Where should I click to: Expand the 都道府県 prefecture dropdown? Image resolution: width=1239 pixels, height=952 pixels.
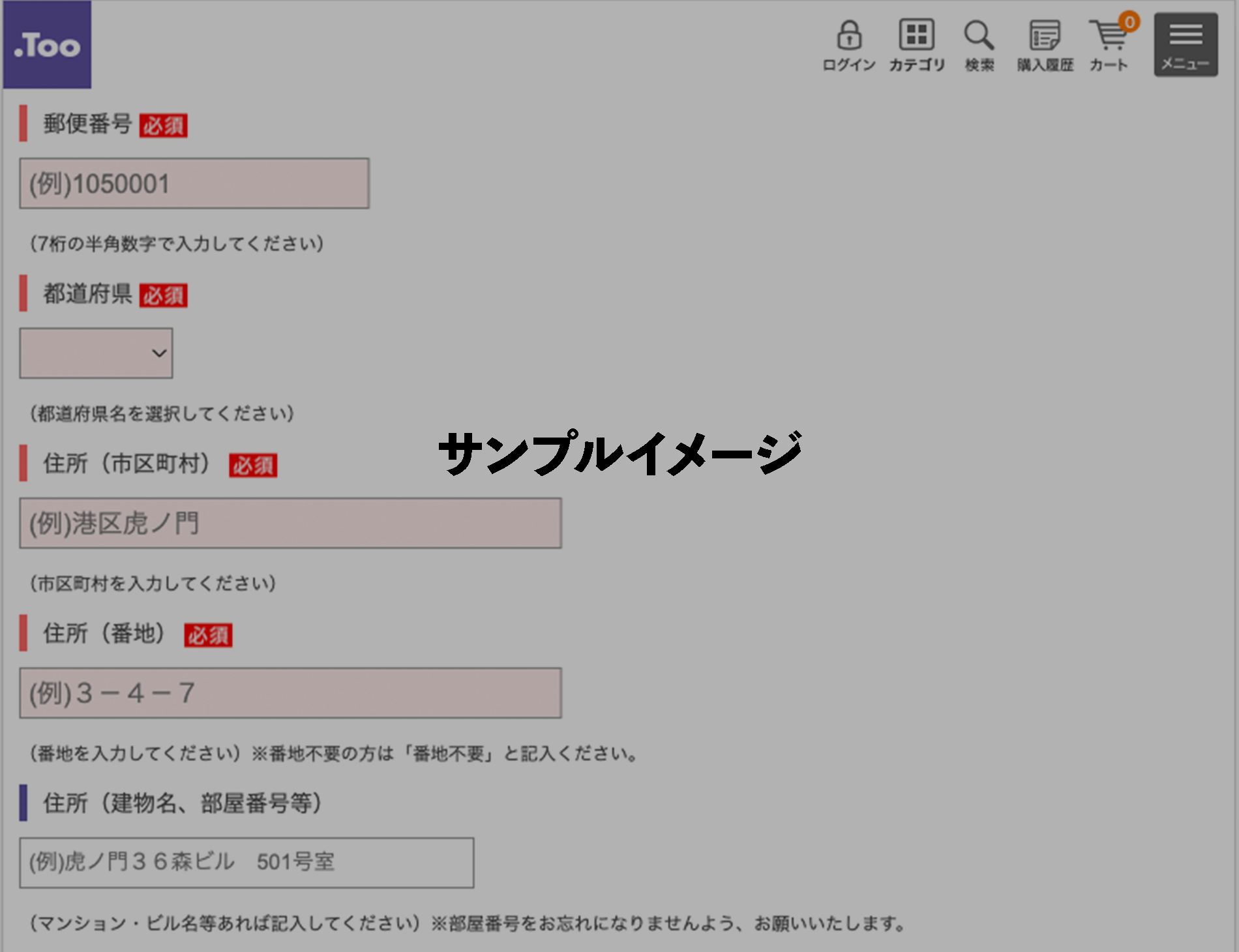[x=96, y=353]
